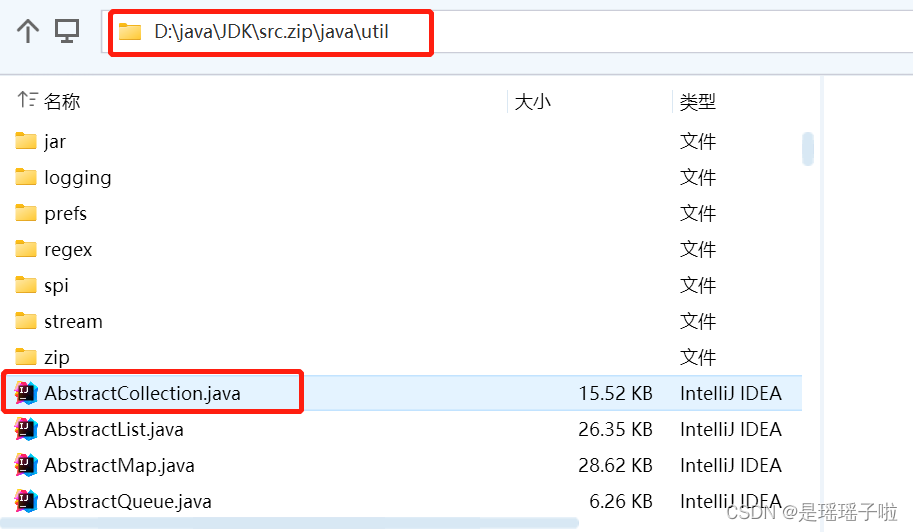
Task: Click the size value 26.35 KB
Action: 615,430
